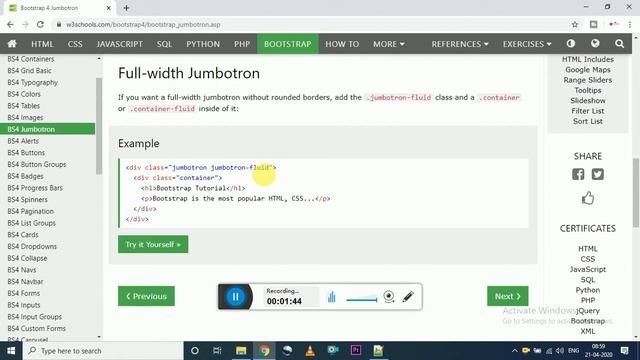
Task: Share page on Facebook icon
Action: [x=578, y=174]
